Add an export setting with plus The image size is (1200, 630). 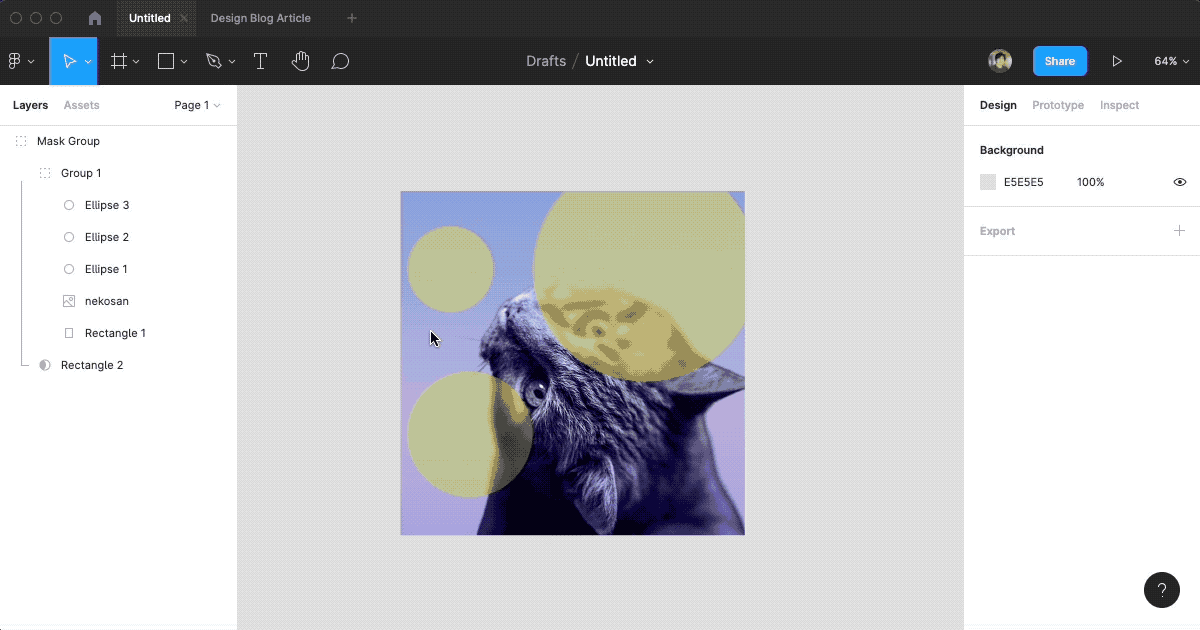tap(1179, 231)
